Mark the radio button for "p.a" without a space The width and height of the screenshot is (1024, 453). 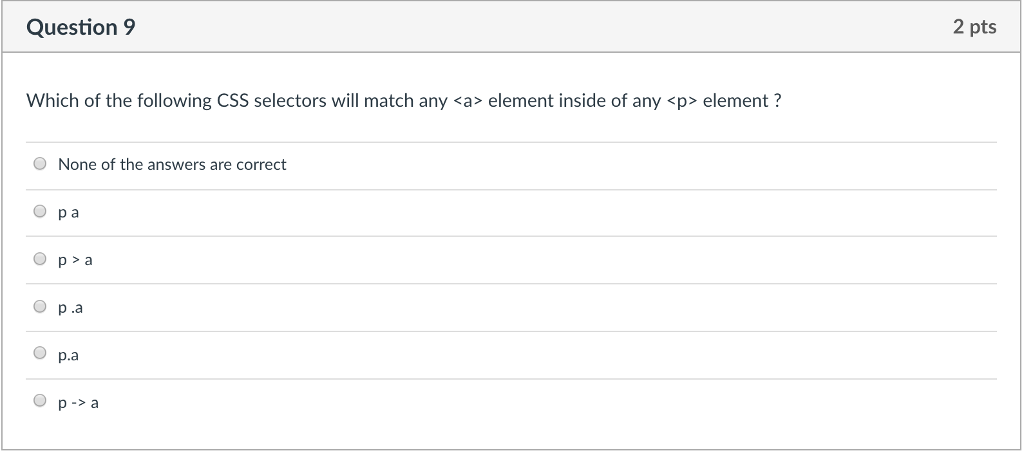click(x=40, y=354)
